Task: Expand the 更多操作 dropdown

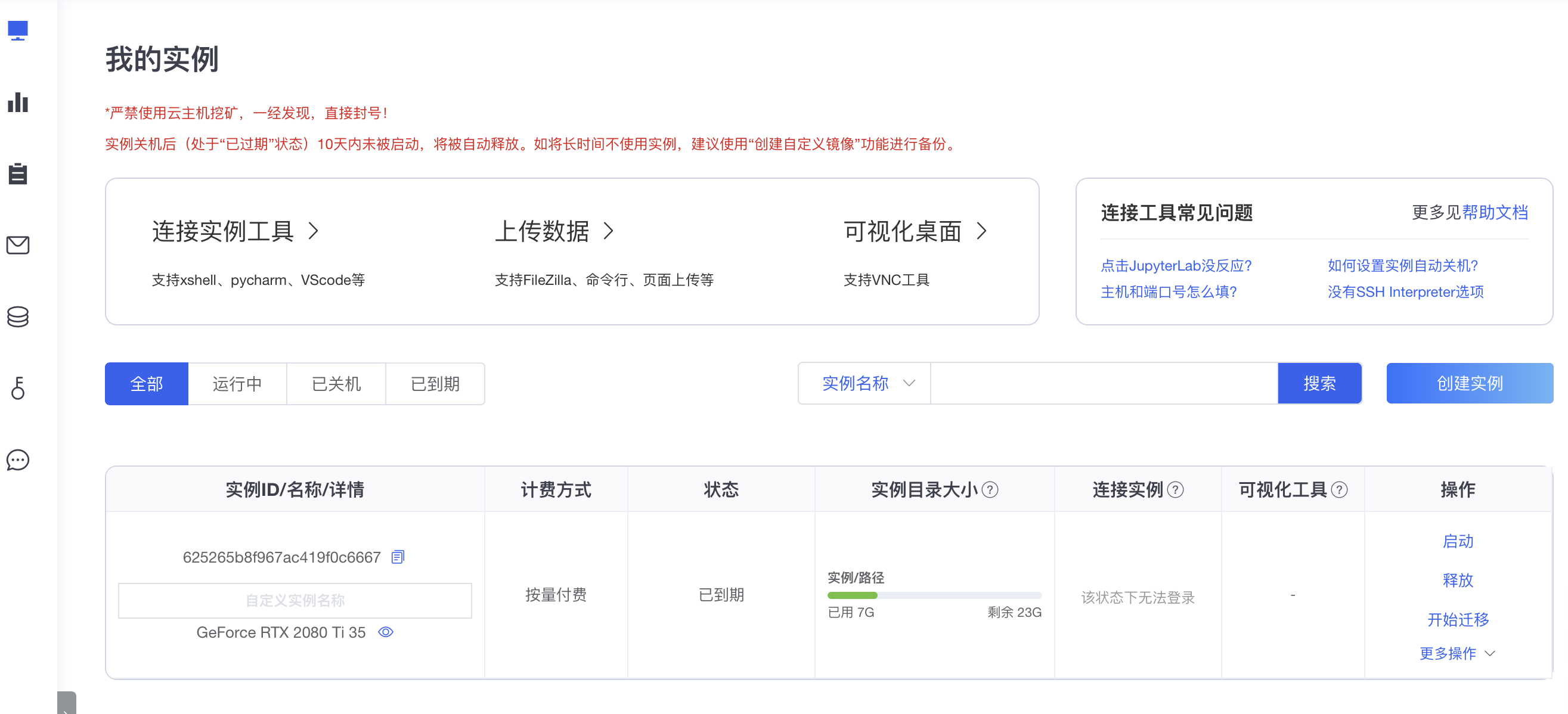Action: tap(1457, 653)
